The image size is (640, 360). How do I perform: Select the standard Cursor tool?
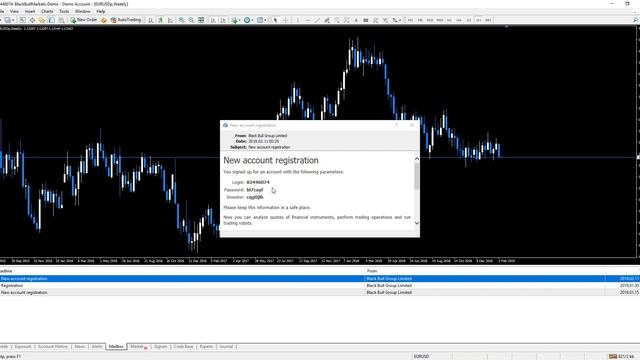275,20
